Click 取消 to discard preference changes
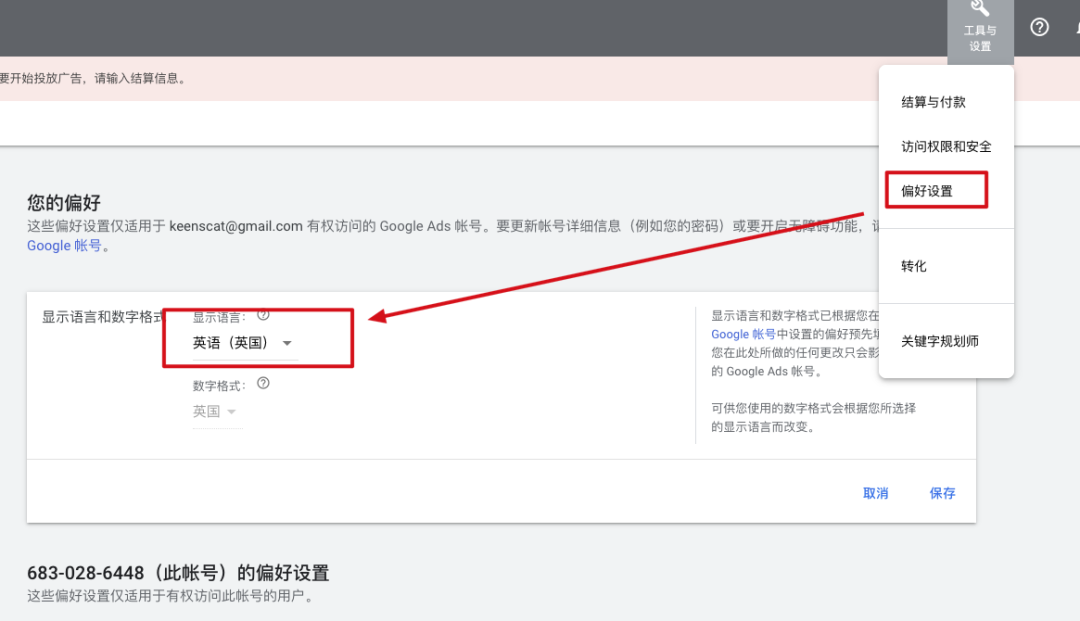 (x=876, y=493)
